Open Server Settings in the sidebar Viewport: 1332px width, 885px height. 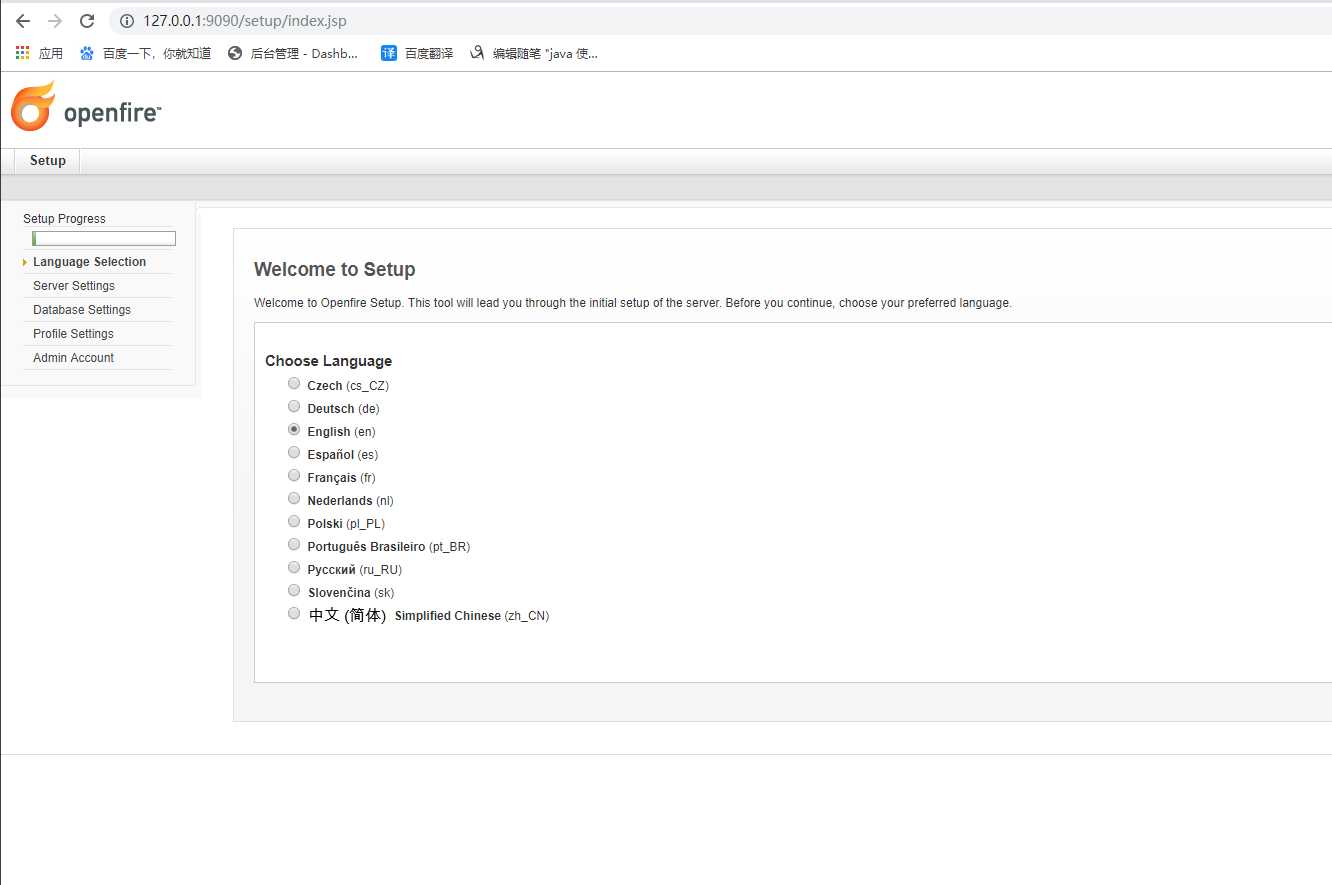[x=74, y=286]
